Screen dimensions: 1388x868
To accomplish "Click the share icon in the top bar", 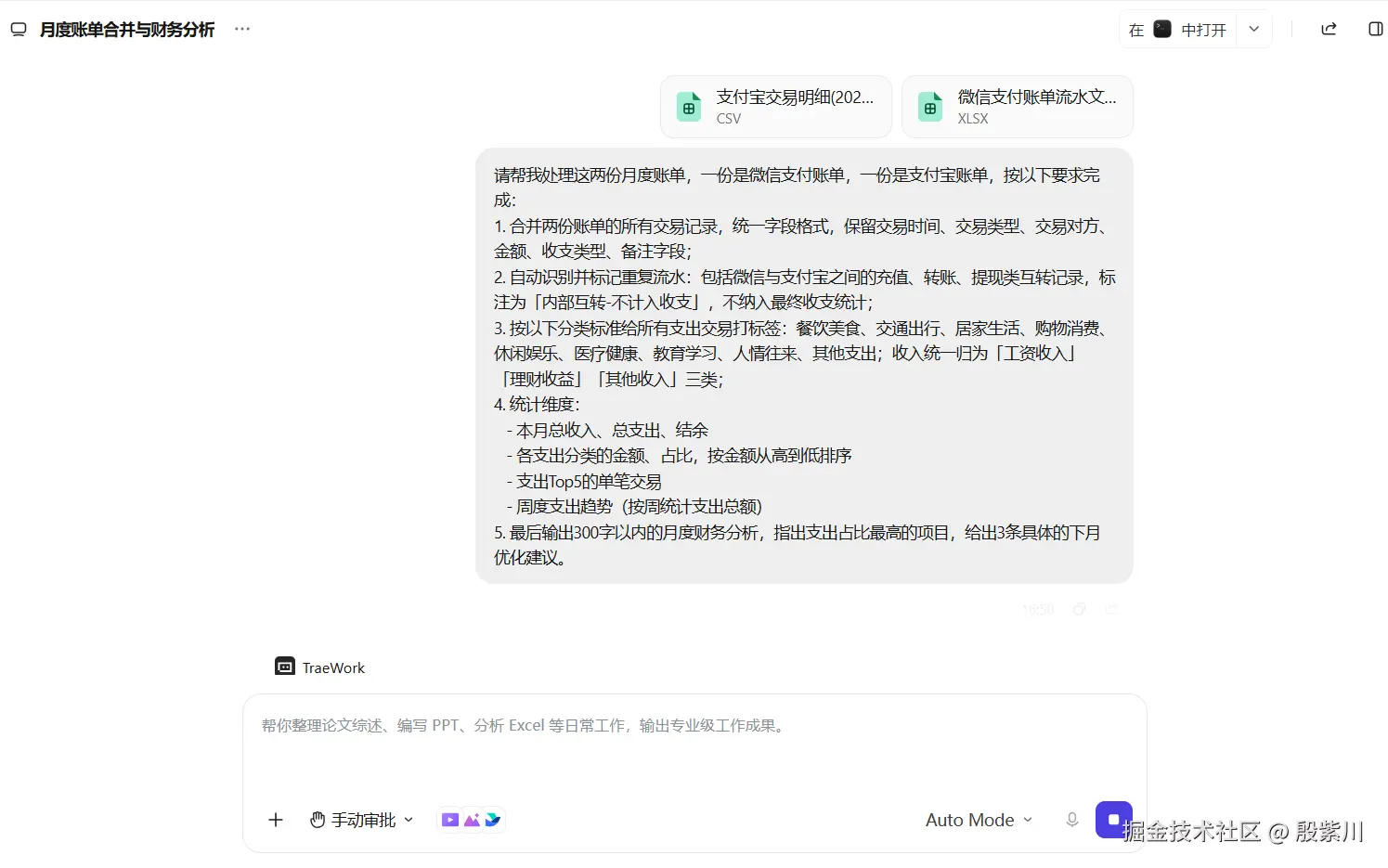I will click(1329, 29).
